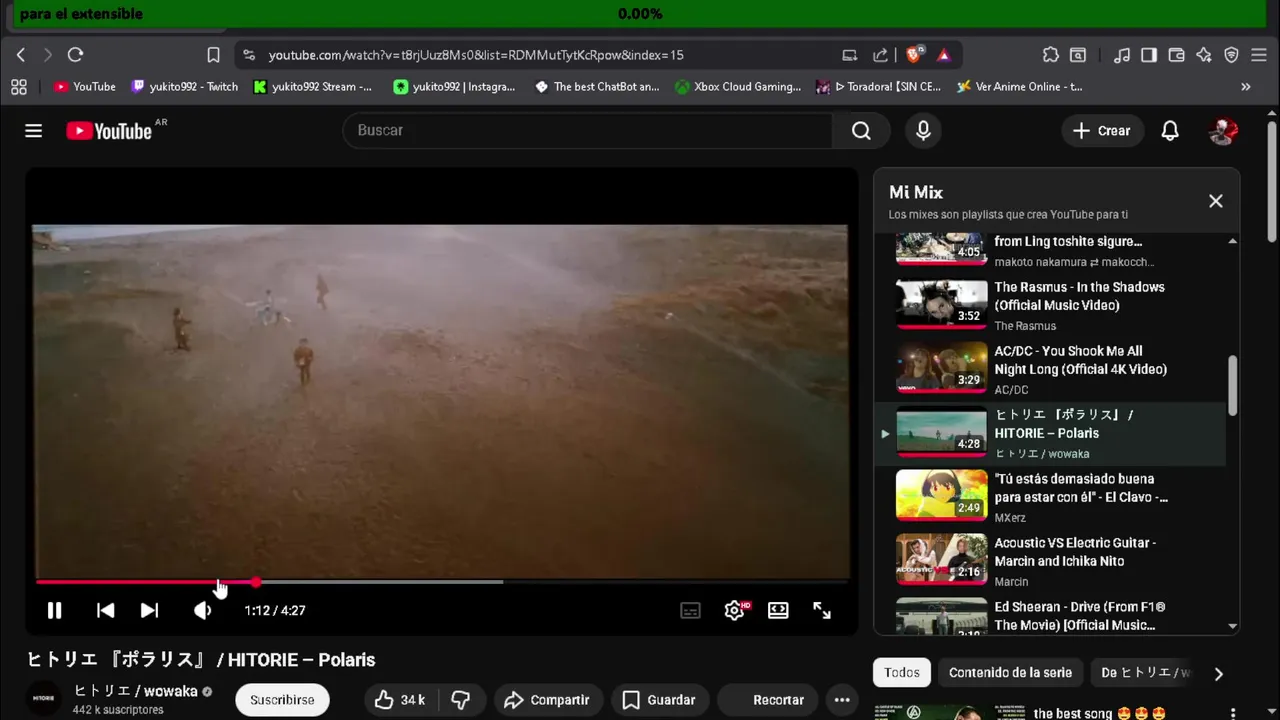Image resolution: width=1280 pixels, height=720 pixels.
Task: Skip to the next video
Action: pos(149,610)
